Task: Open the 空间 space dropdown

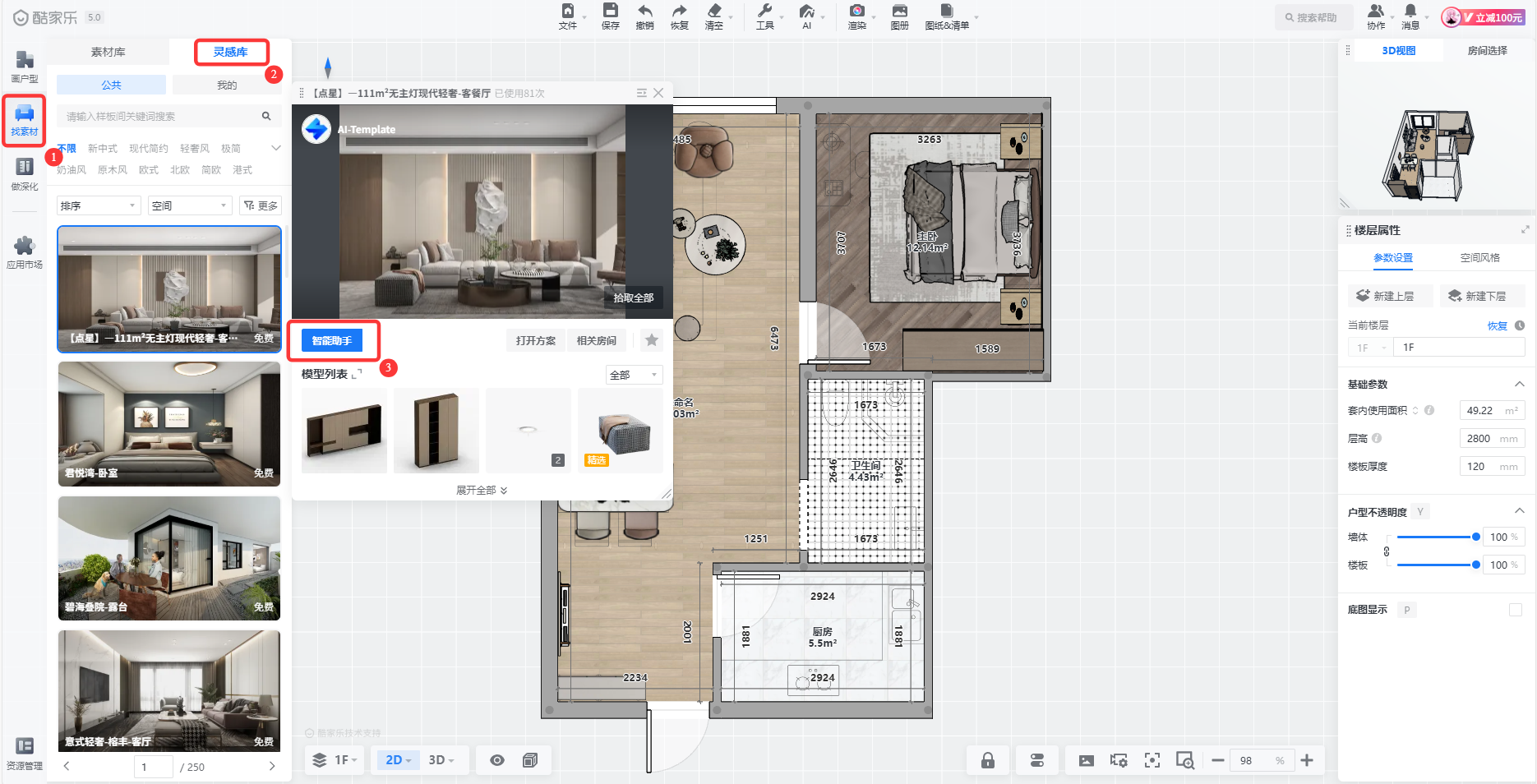Action: point(190,205)
